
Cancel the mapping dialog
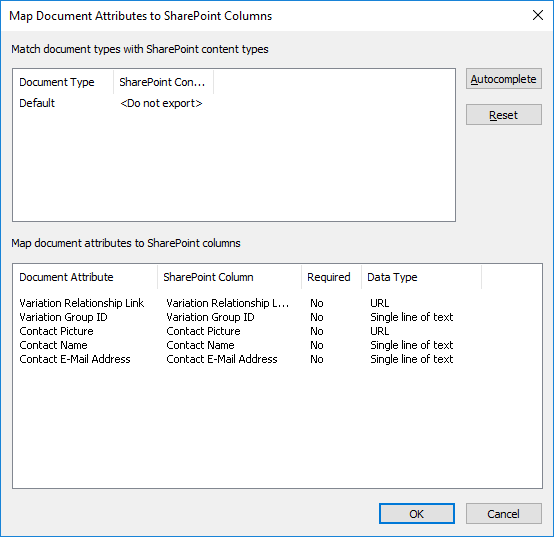coord(503,513)
